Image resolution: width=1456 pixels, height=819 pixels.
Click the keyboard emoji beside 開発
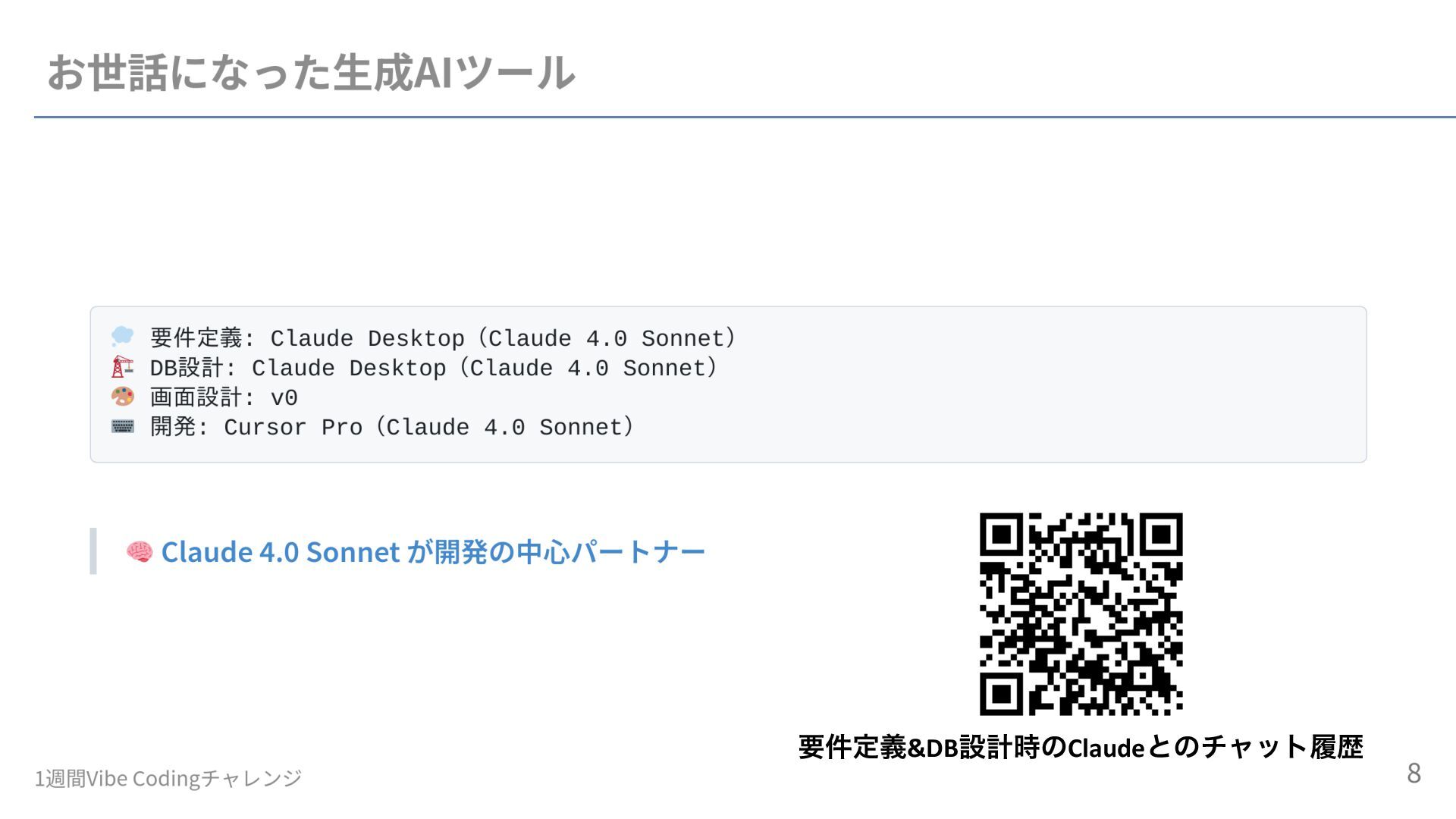[122, 426]
